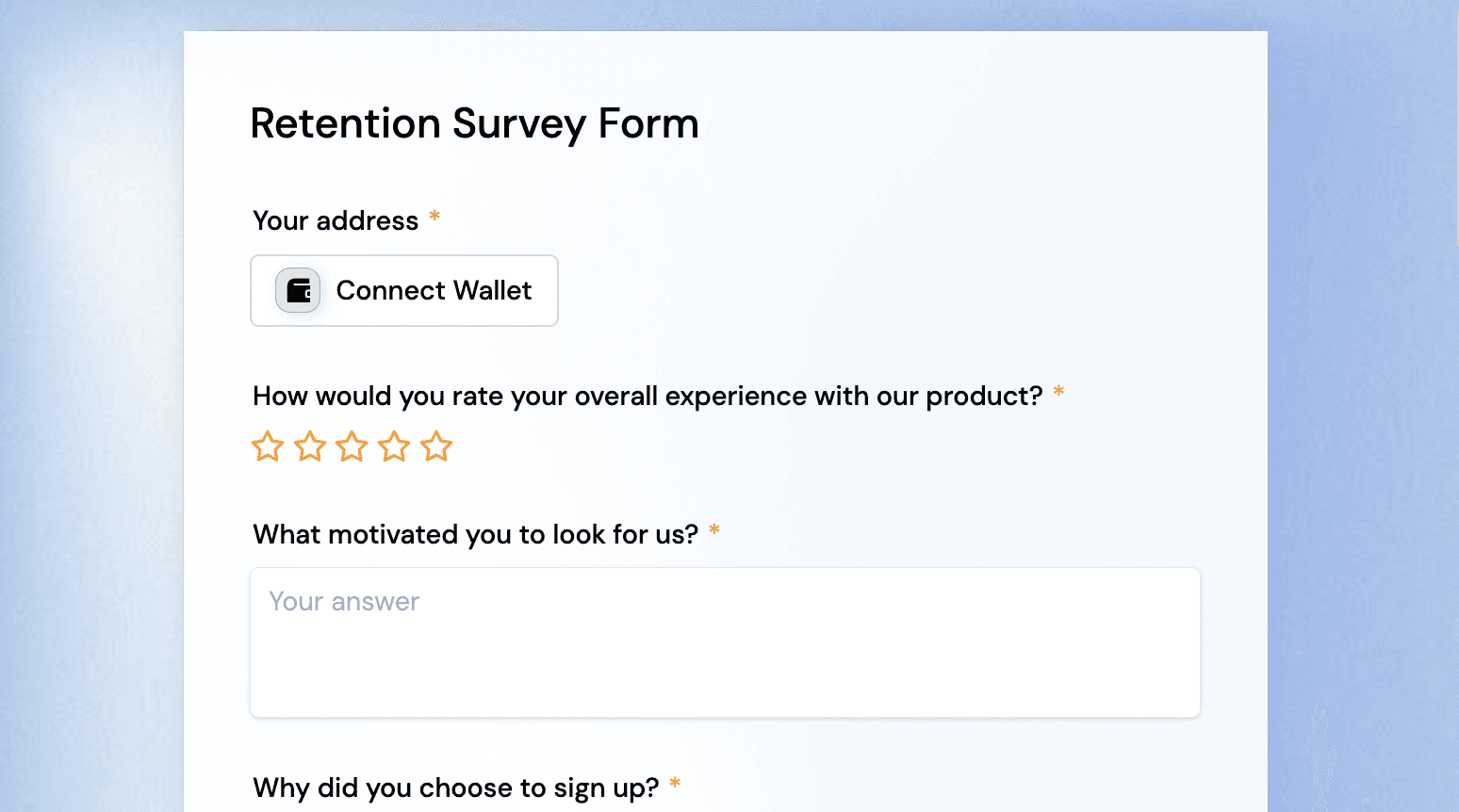The width and height of the screenshot is (1459, 812).
Task: Click the asterisk next to 'look for us?'
Action: pos(714,529)
